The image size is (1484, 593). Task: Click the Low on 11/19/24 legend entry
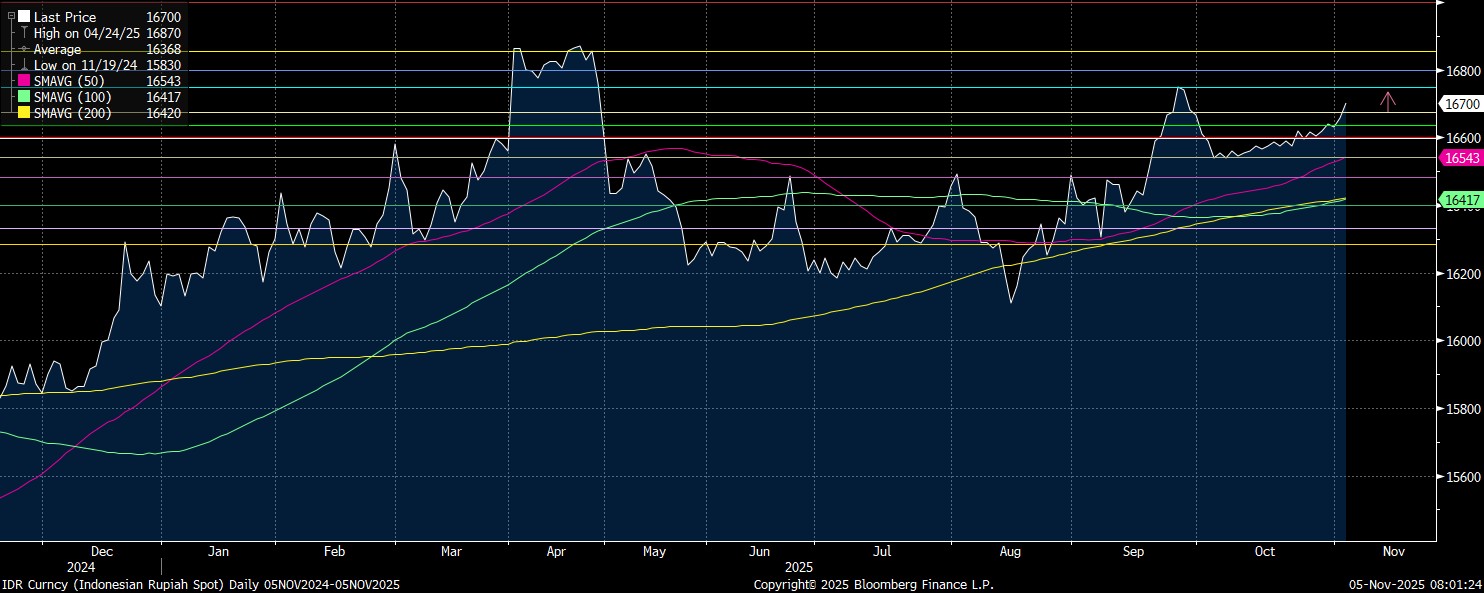86,65
